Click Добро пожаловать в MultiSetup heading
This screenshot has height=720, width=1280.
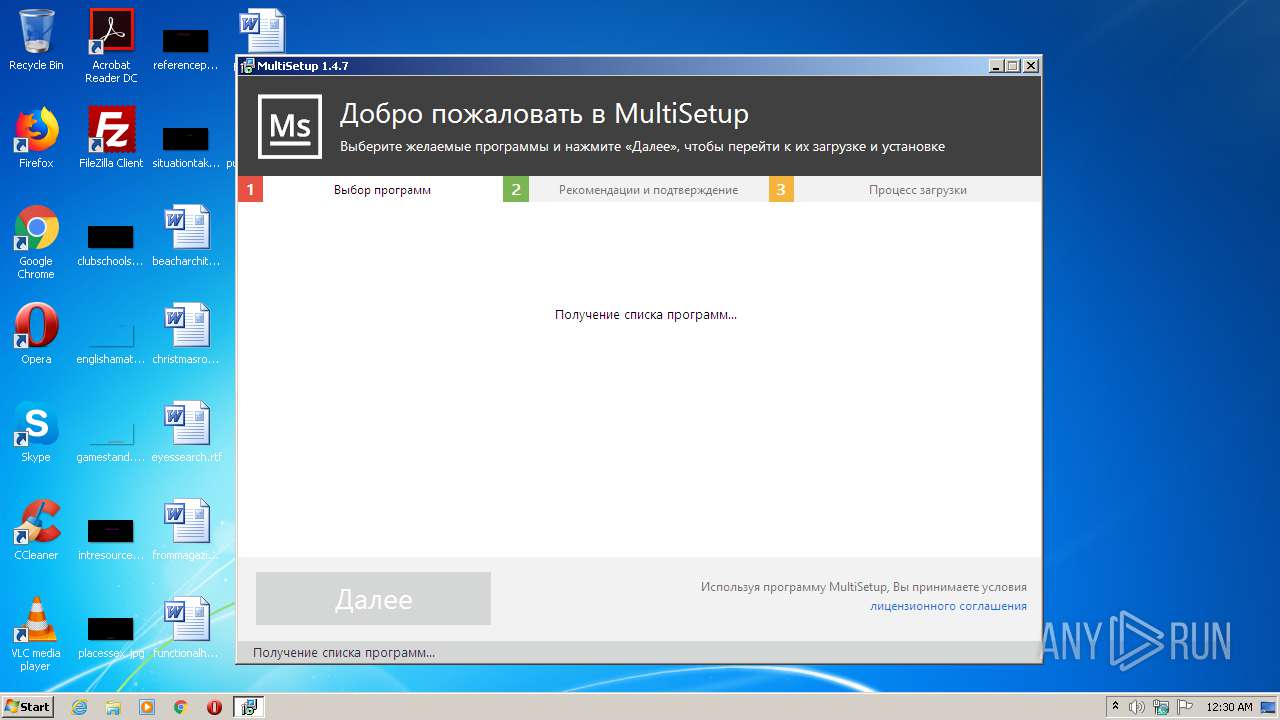544,114
